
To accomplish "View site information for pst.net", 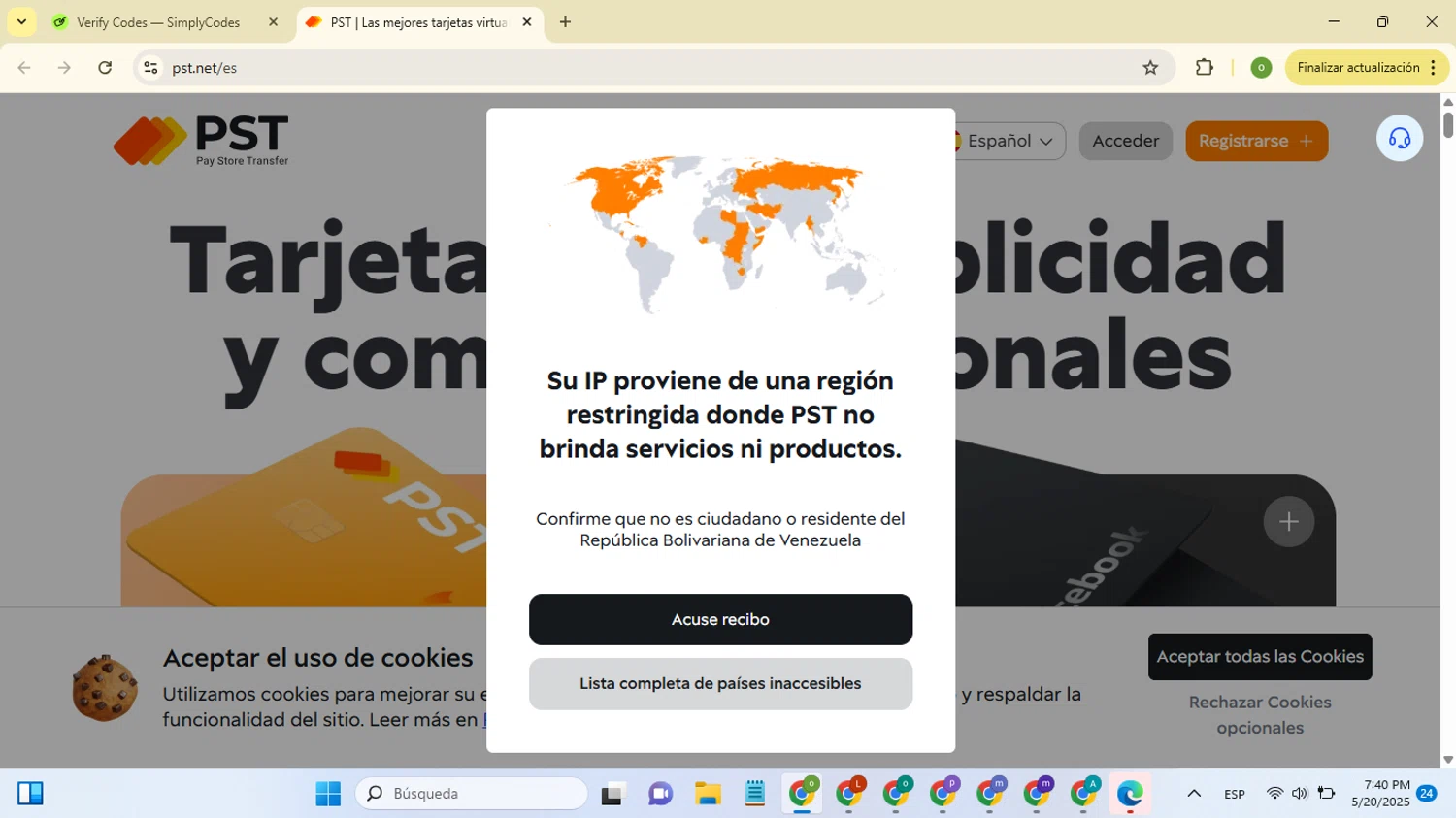I will (x=150, y=68).
